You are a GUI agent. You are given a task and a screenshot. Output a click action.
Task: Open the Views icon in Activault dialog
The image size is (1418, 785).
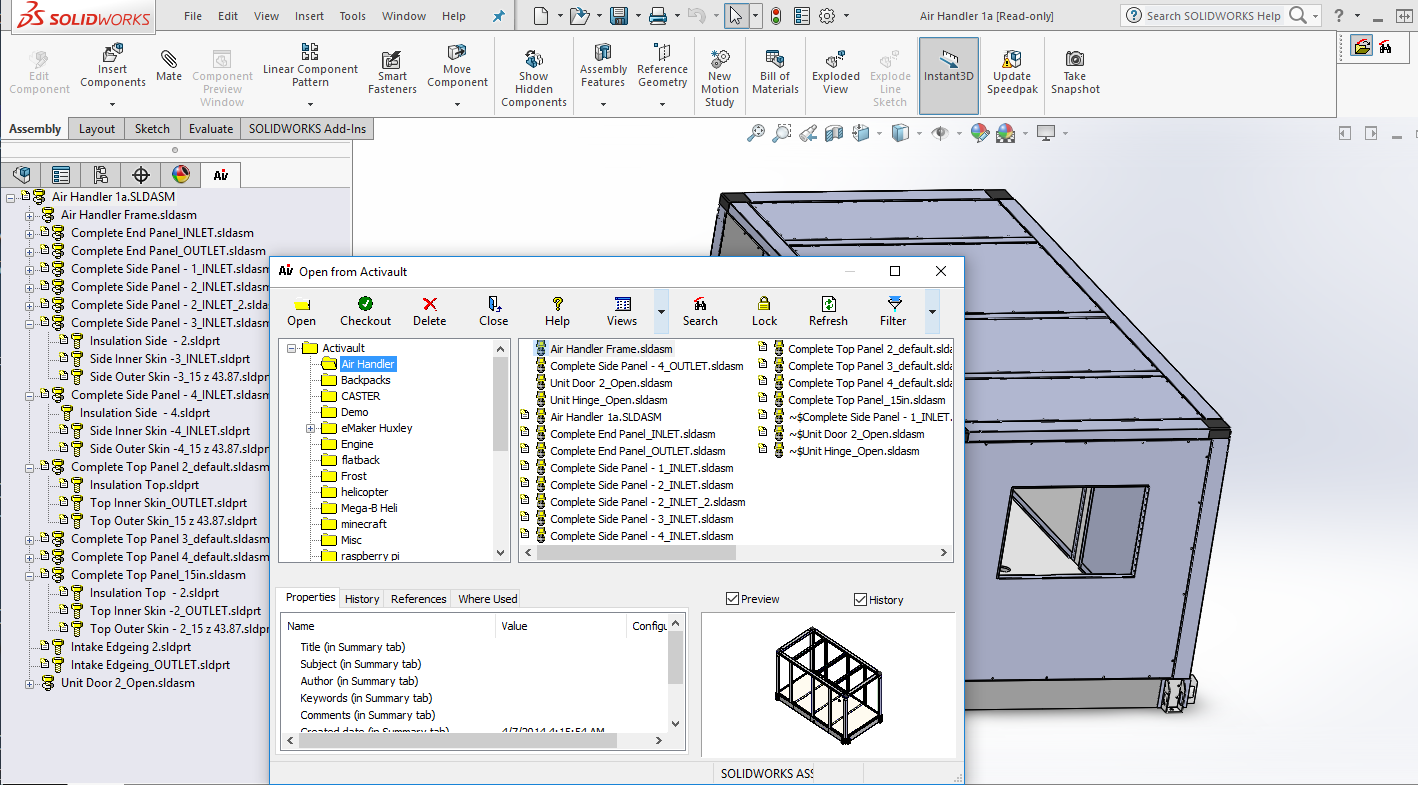[621, 311]
